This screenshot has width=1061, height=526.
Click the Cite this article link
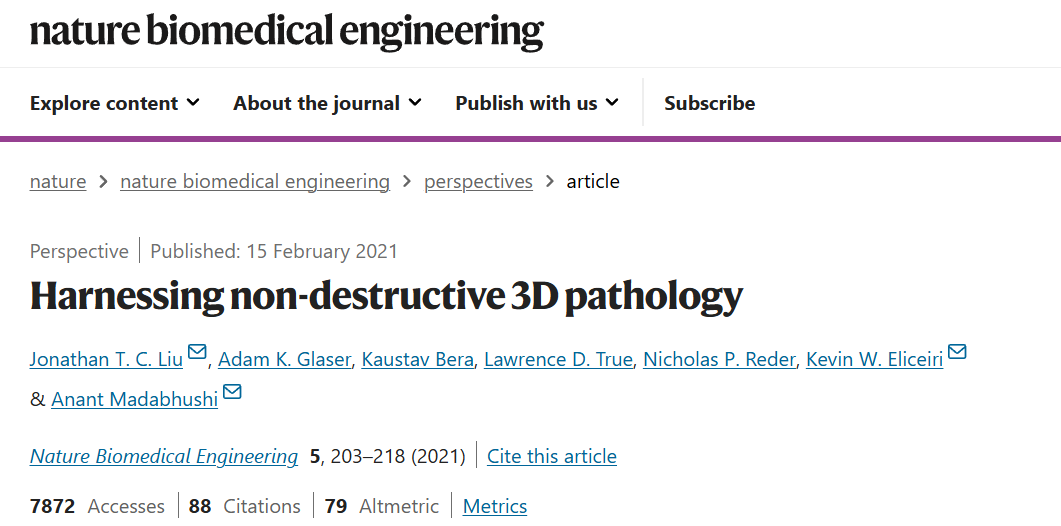(x=551, y=456)
